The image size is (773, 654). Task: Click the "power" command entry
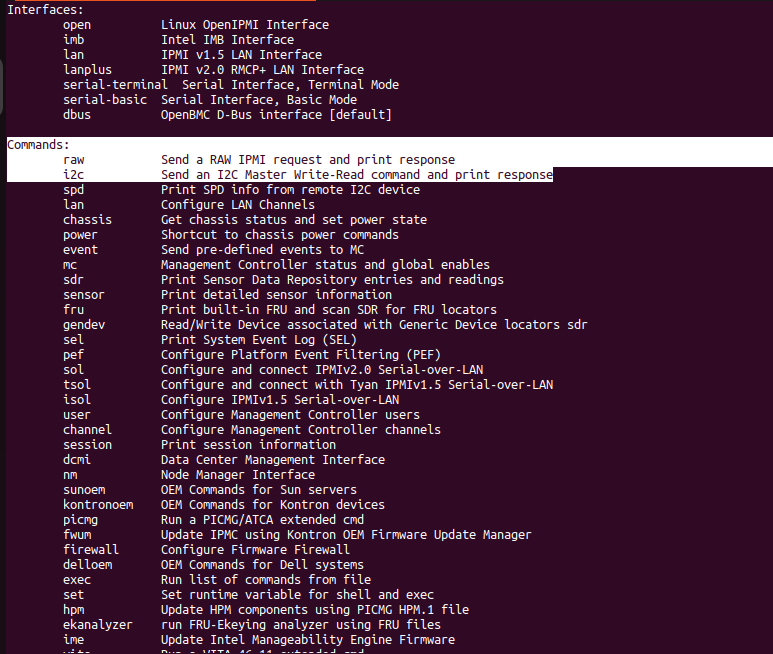tap(80, 235)
